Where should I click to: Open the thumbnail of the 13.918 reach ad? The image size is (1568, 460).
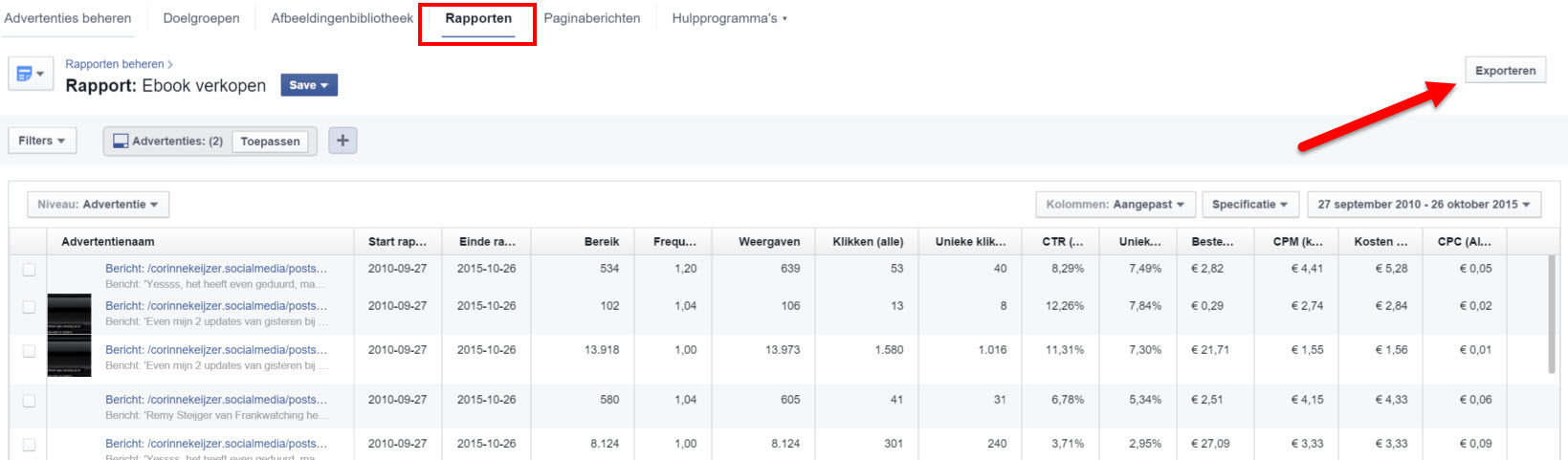(70, 357)
